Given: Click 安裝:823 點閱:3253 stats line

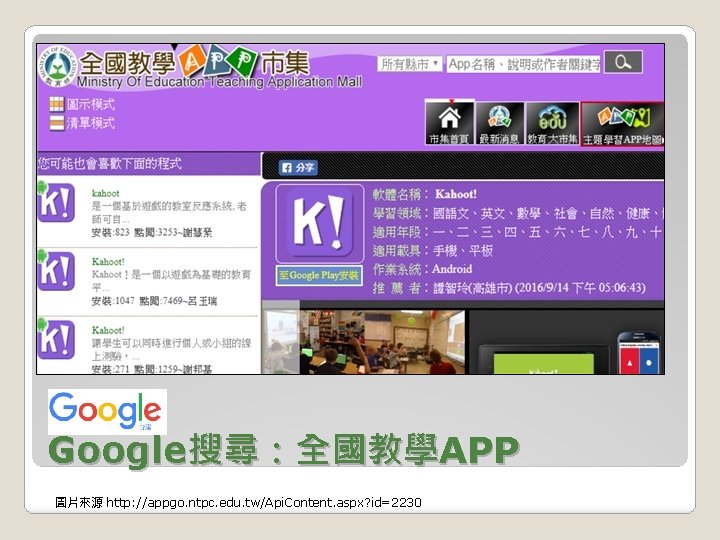Looking at the screenshot, I should pos(152,232).
